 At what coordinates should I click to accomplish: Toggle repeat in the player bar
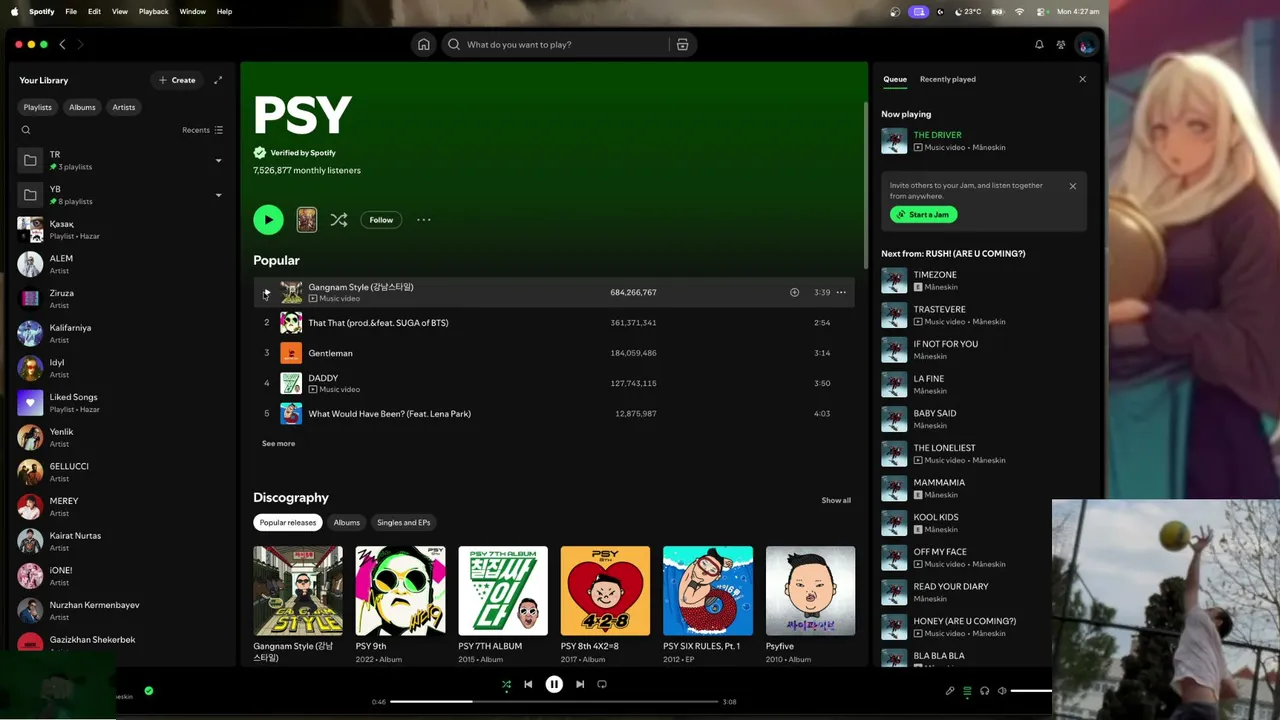[602, 685]
